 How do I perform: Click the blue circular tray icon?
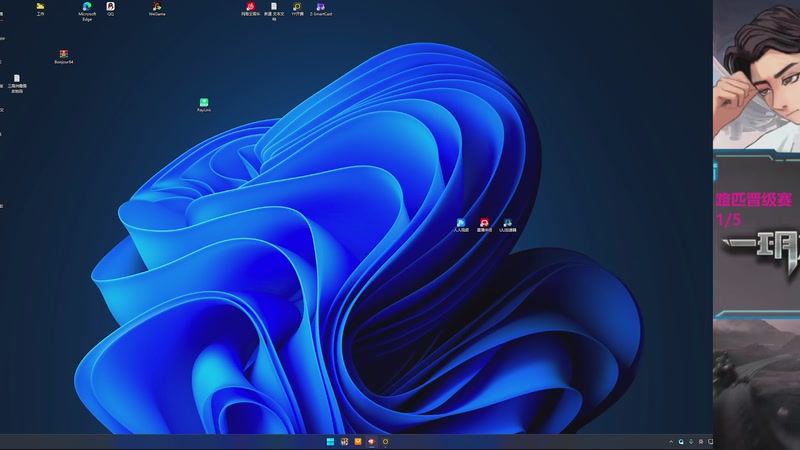point(681,442)
